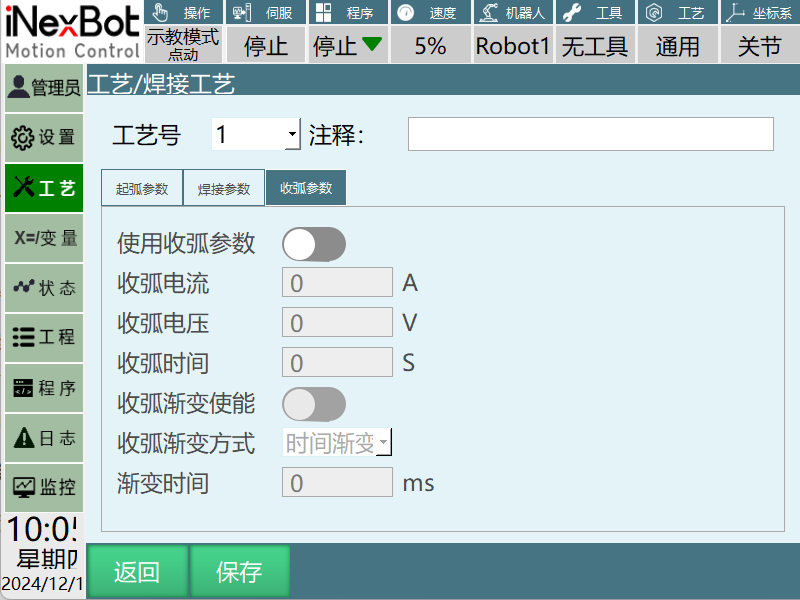Viewport: 800px width, 600px height.
Task: Switch to the 起弧参数 tab
Action: click(x=141, y=188)
